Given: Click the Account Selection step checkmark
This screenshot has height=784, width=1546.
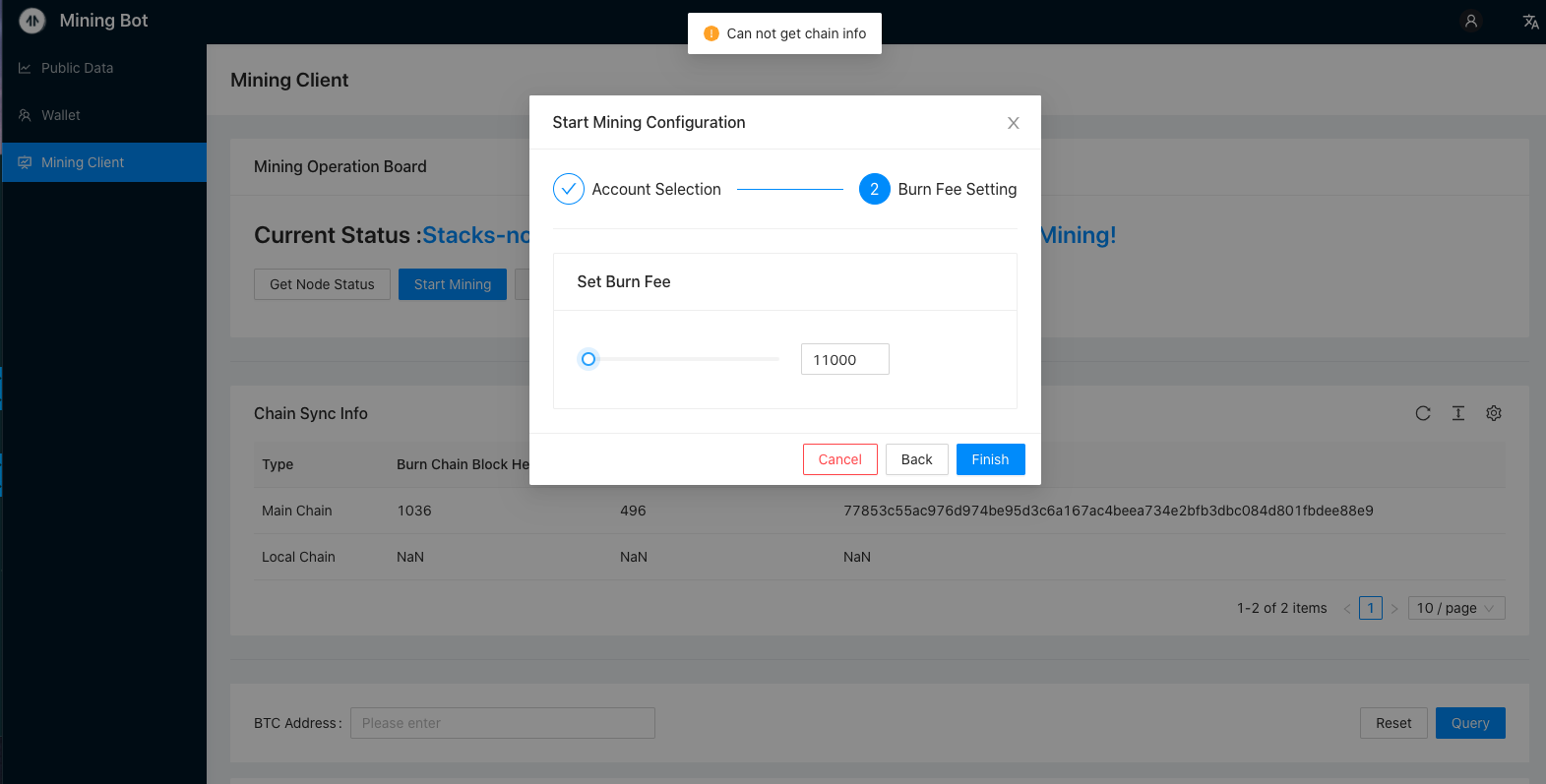Looking at the screenshot, I should click(569, 189).
